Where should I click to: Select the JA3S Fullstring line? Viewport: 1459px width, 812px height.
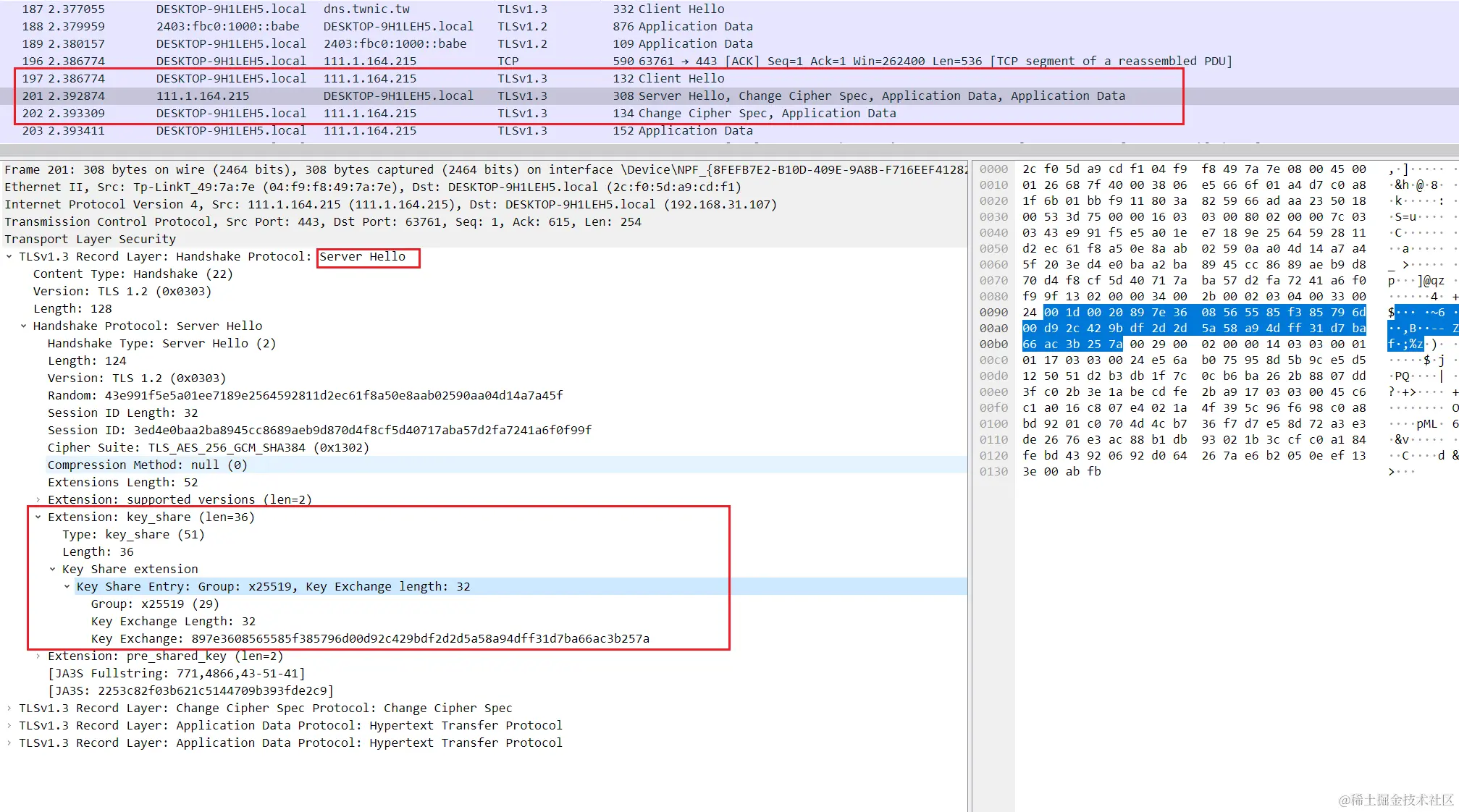pyautogui.click(x=176, y=674)
